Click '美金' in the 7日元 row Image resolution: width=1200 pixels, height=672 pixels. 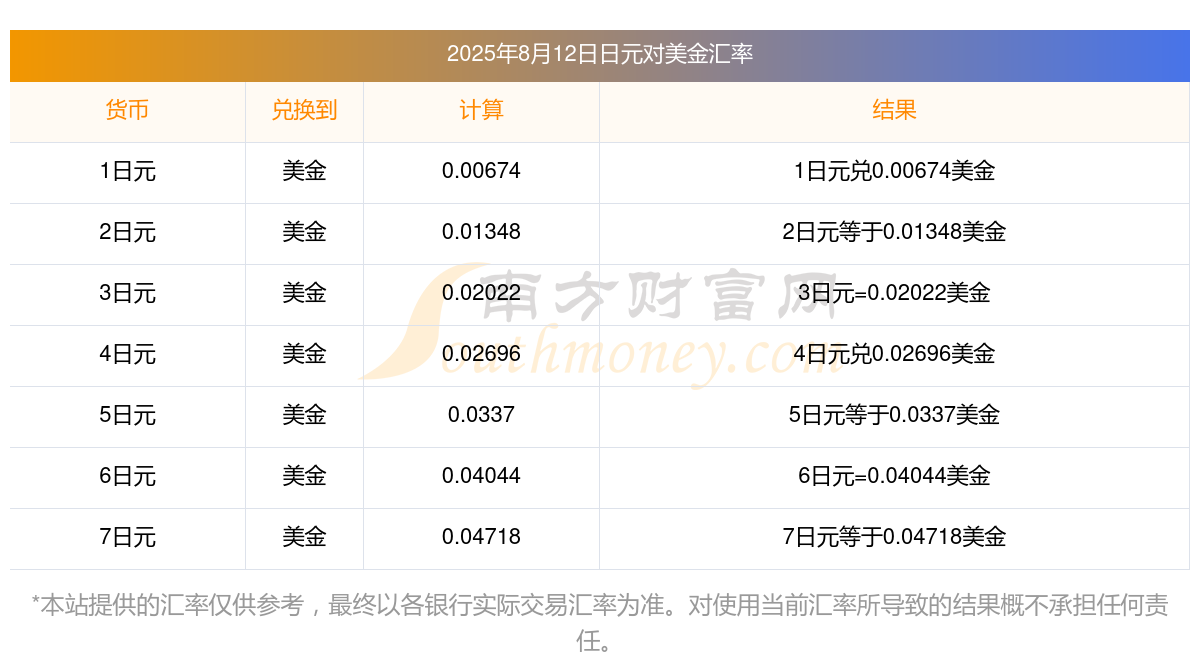304,537
